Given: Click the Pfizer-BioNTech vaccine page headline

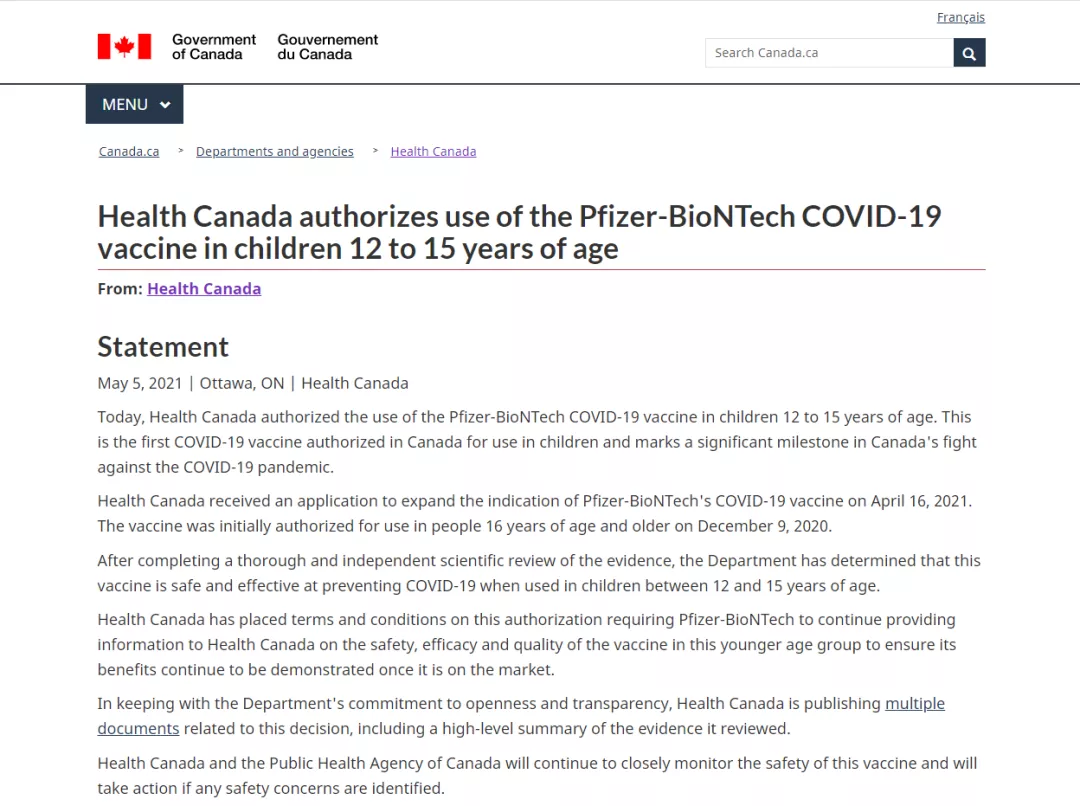Looking at the screenshot, I should point(519,232).
